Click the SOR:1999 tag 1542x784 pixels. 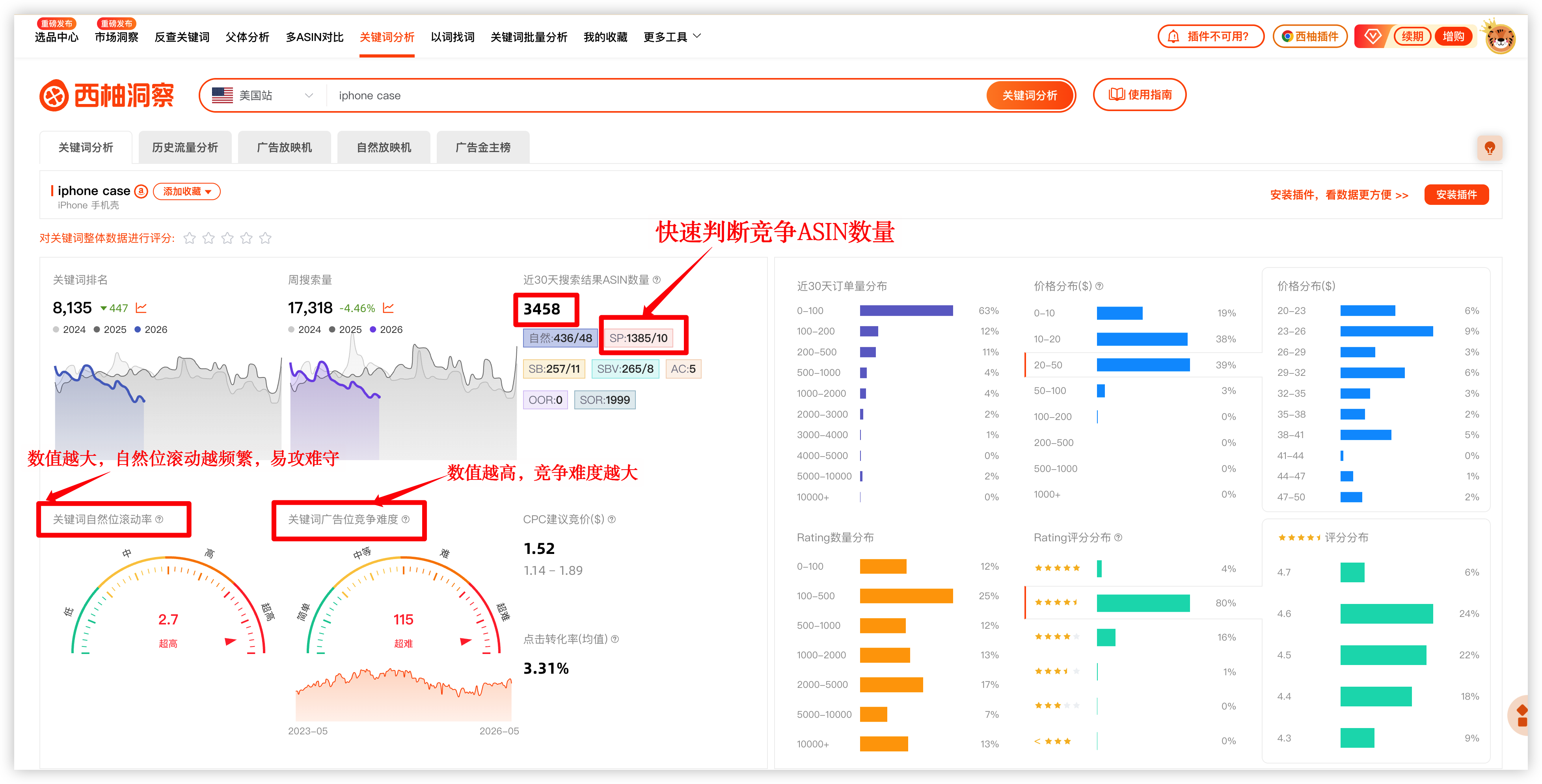605,400
